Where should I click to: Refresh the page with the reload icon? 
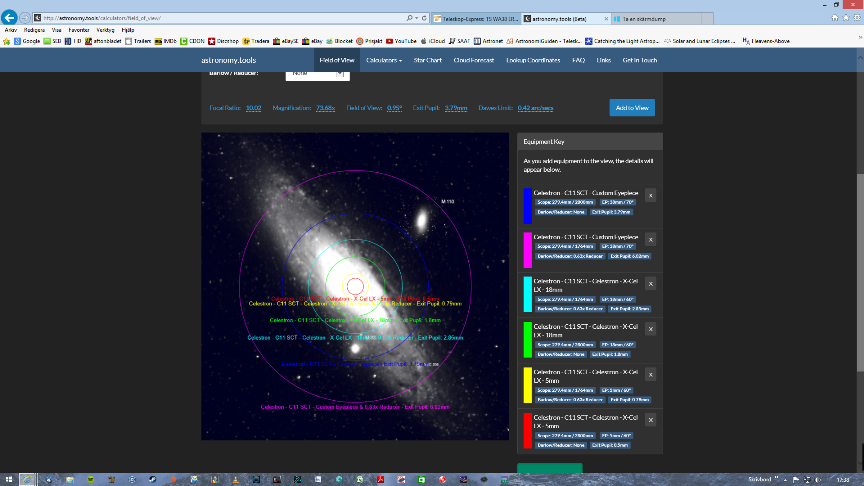tap(424, 18)
